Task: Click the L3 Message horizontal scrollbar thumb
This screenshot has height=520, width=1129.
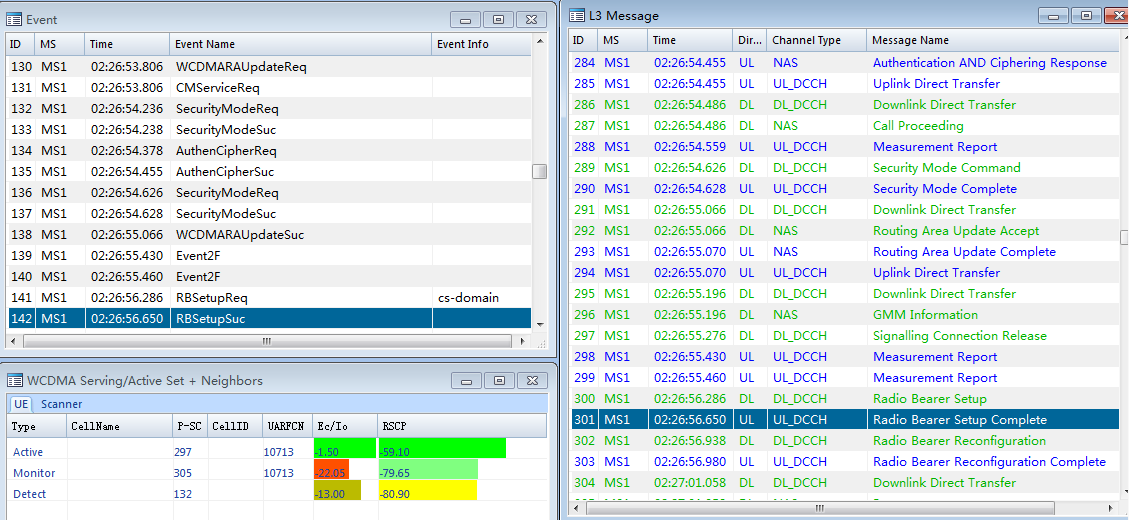Action: tap(821, 508)
